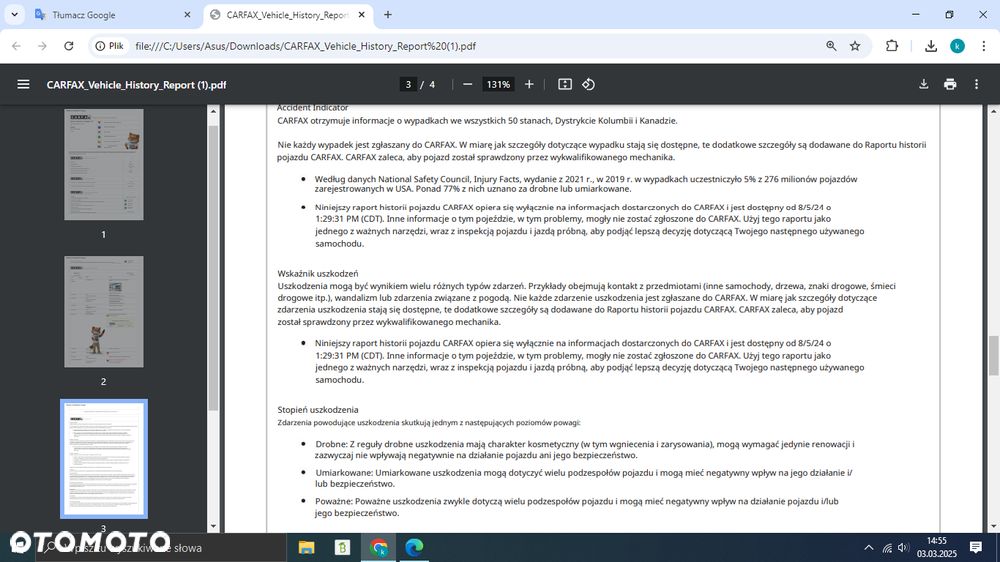
Task: Download the PDF from viewer toolbar
Action: [x=923, y=84]
